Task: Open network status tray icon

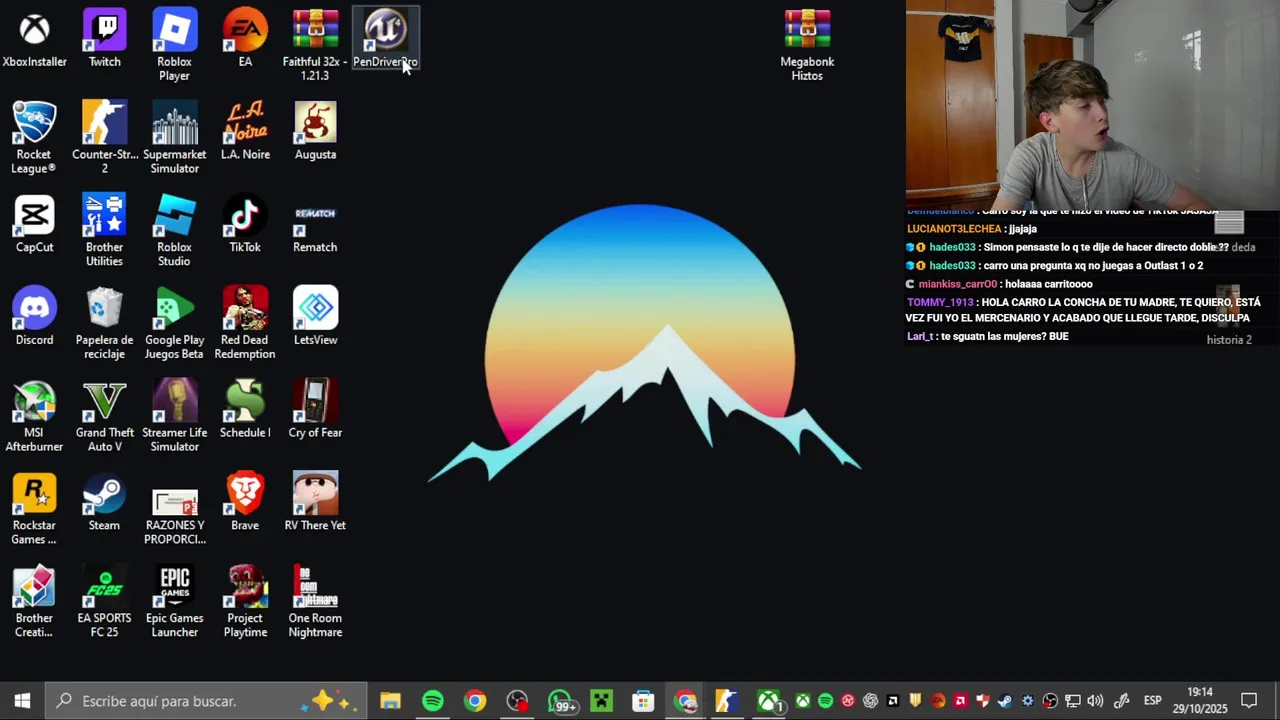Action: coord(1073,701)
